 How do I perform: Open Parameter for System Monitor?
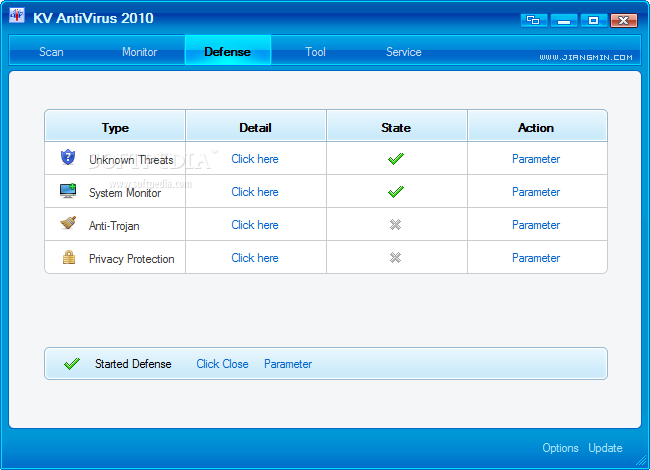point(536,192)
